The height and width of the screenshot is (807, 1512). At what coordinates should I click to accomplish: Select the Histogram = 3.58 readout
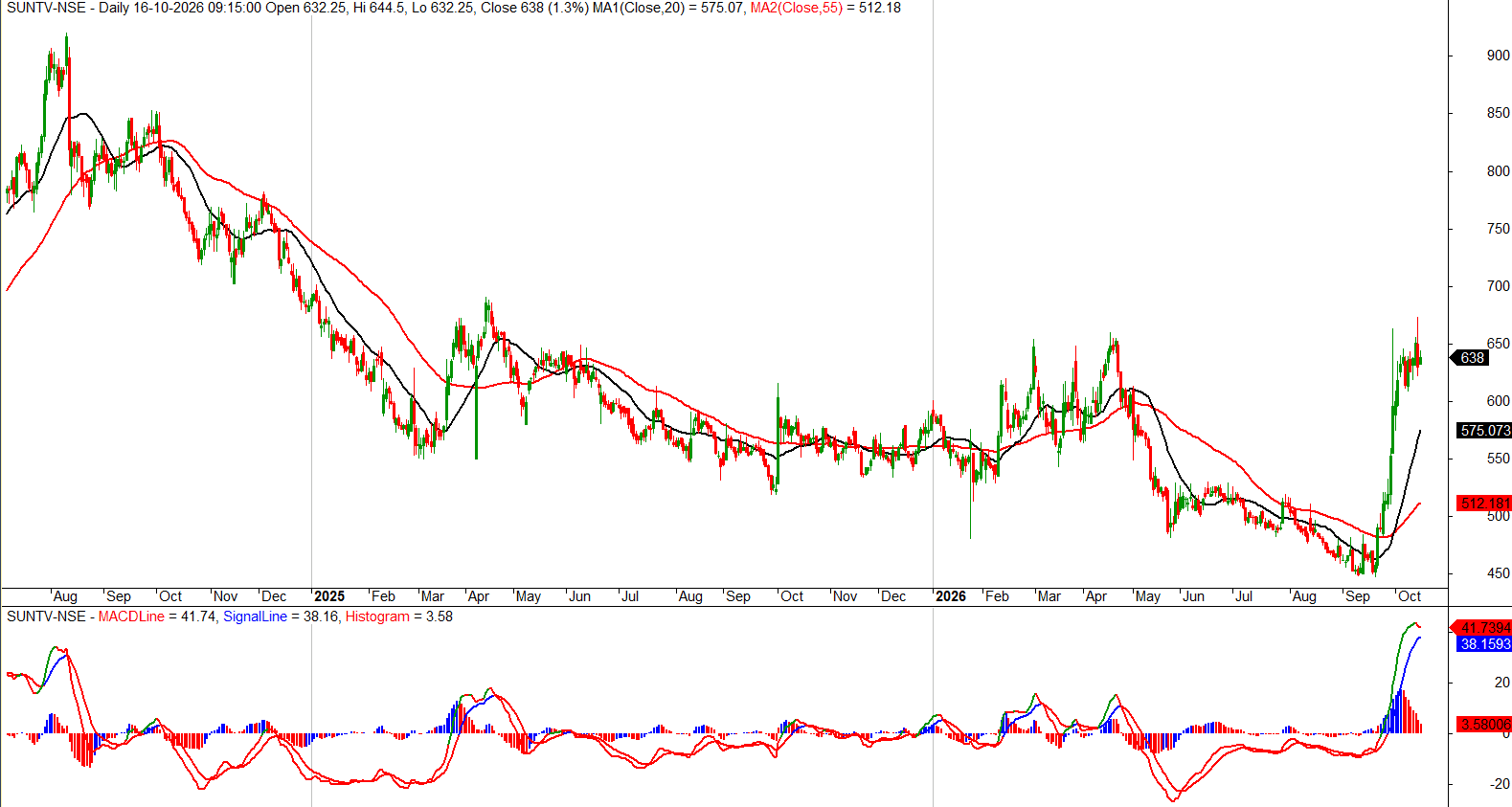coord(399,616)
